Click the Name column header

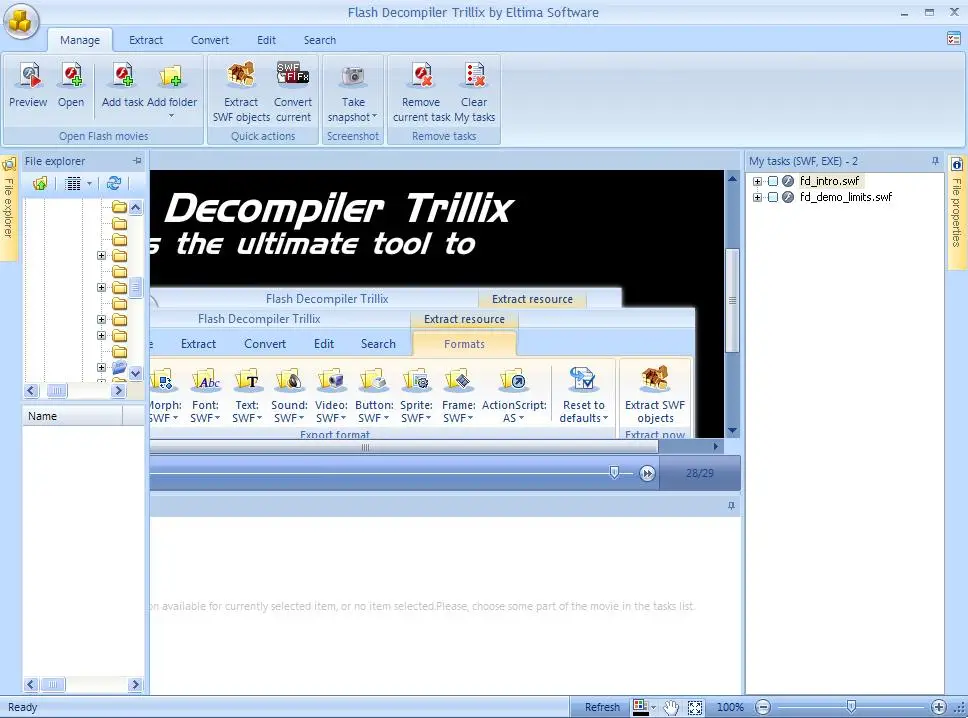point(72,416)
